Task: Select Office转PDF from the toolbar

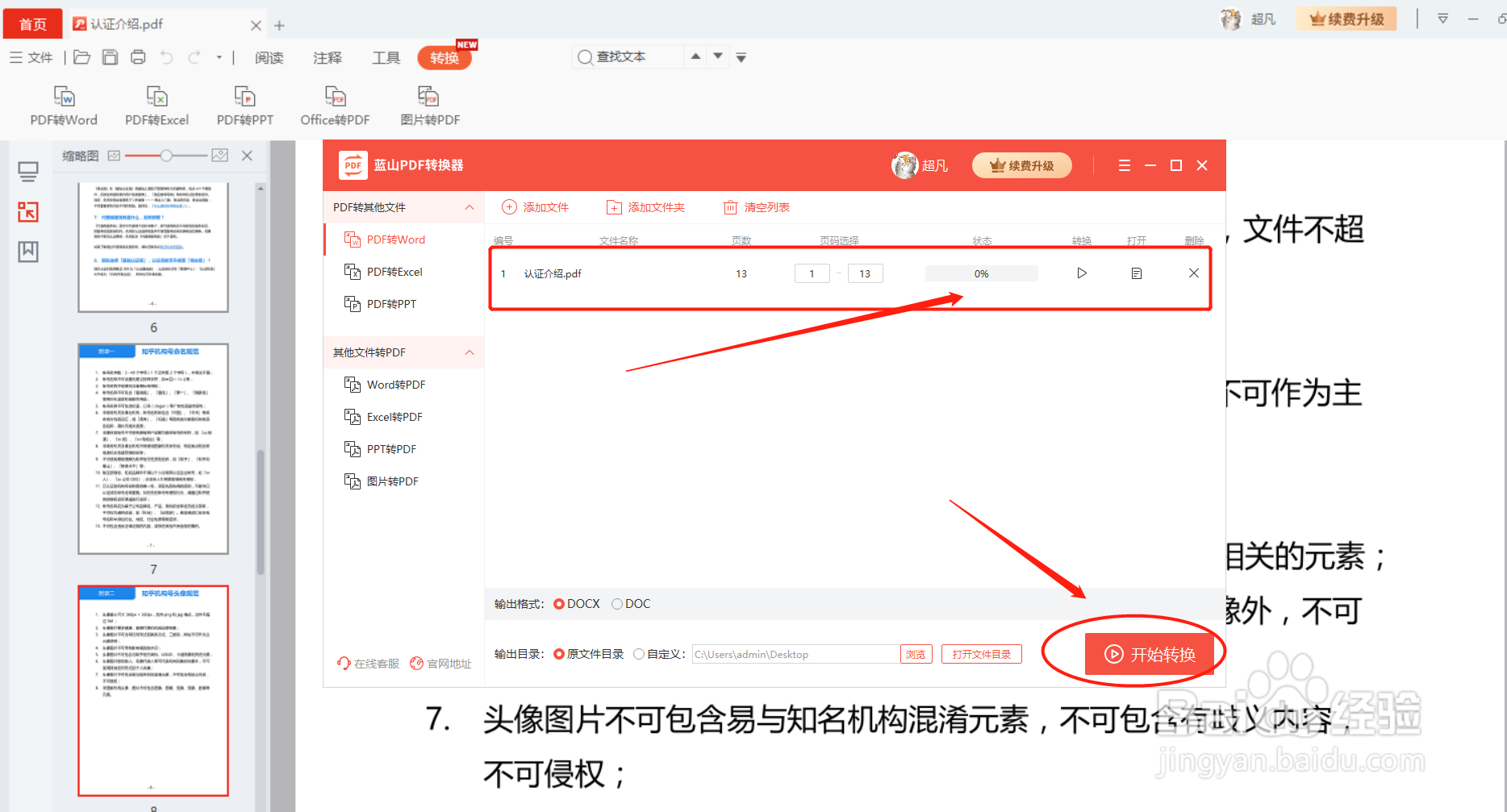Action: click(334, 106)
